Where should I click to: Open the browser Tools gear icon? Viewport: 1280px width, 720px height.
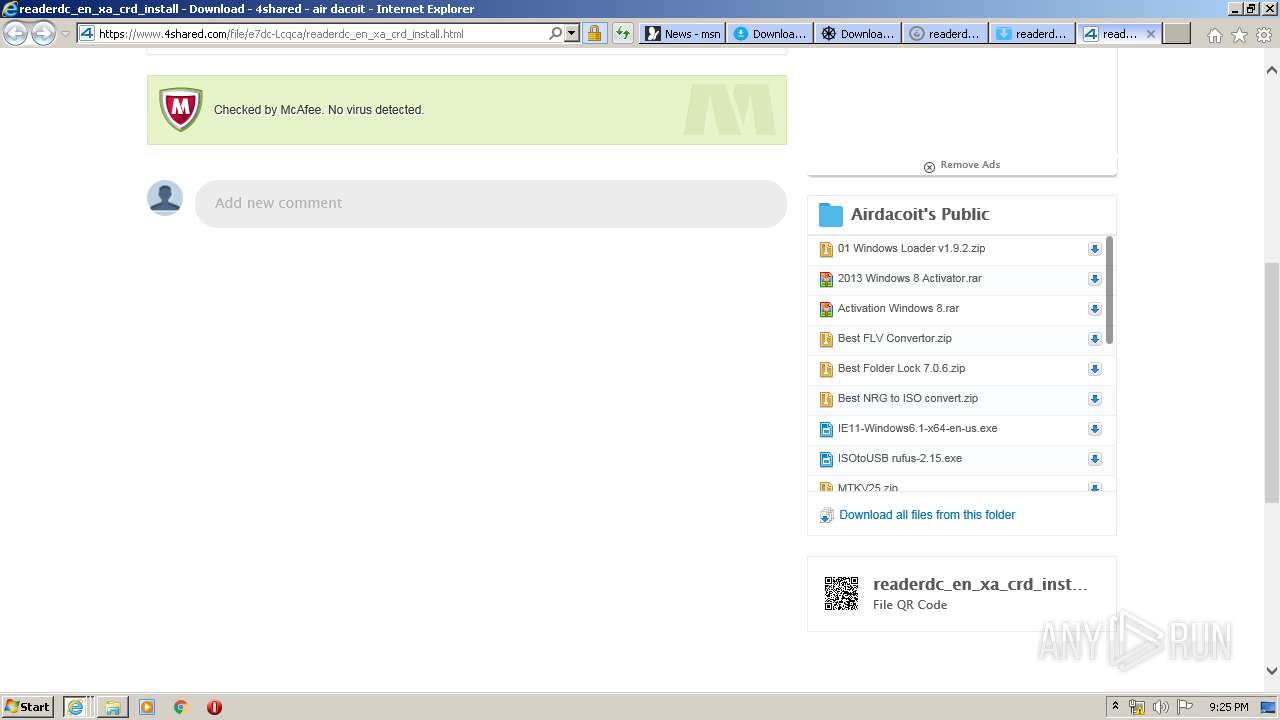pos(1264,35)
